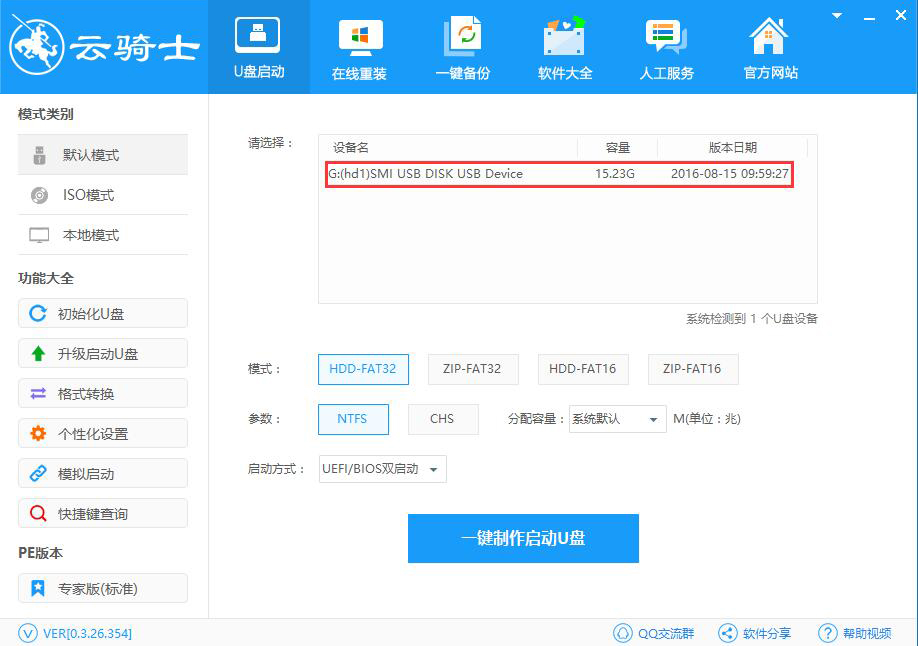Click the refresh icon on 初始化U盘
The image size is (918, 646).
38,313
